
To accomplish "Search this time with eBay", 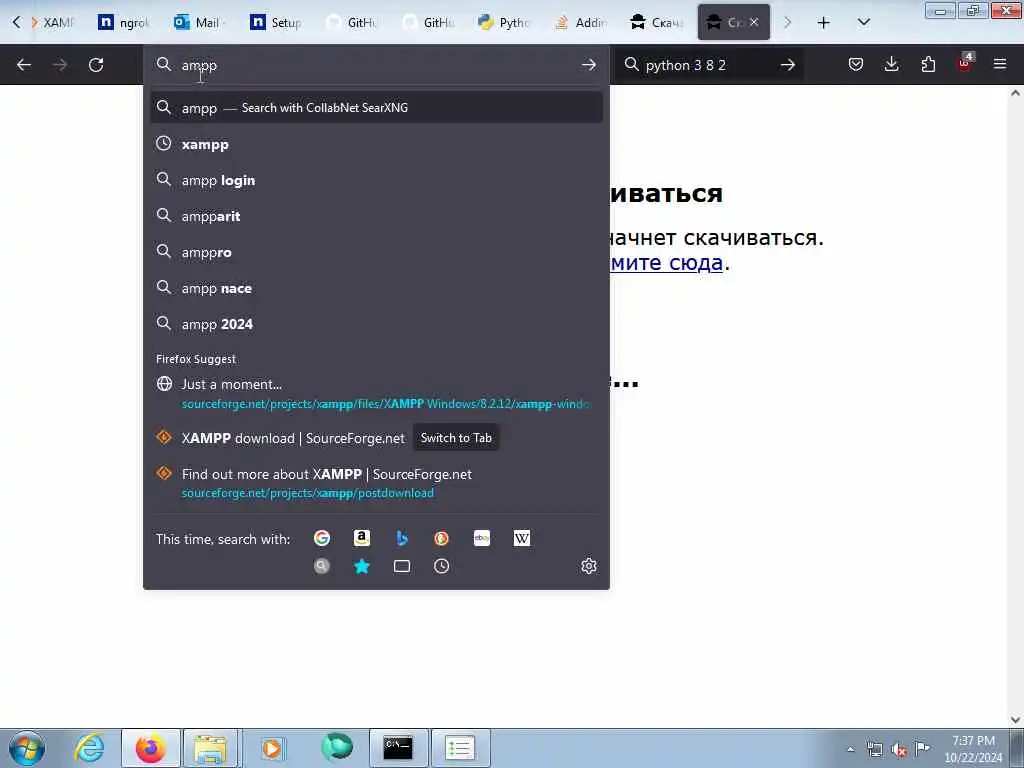I will coord(482,538).
